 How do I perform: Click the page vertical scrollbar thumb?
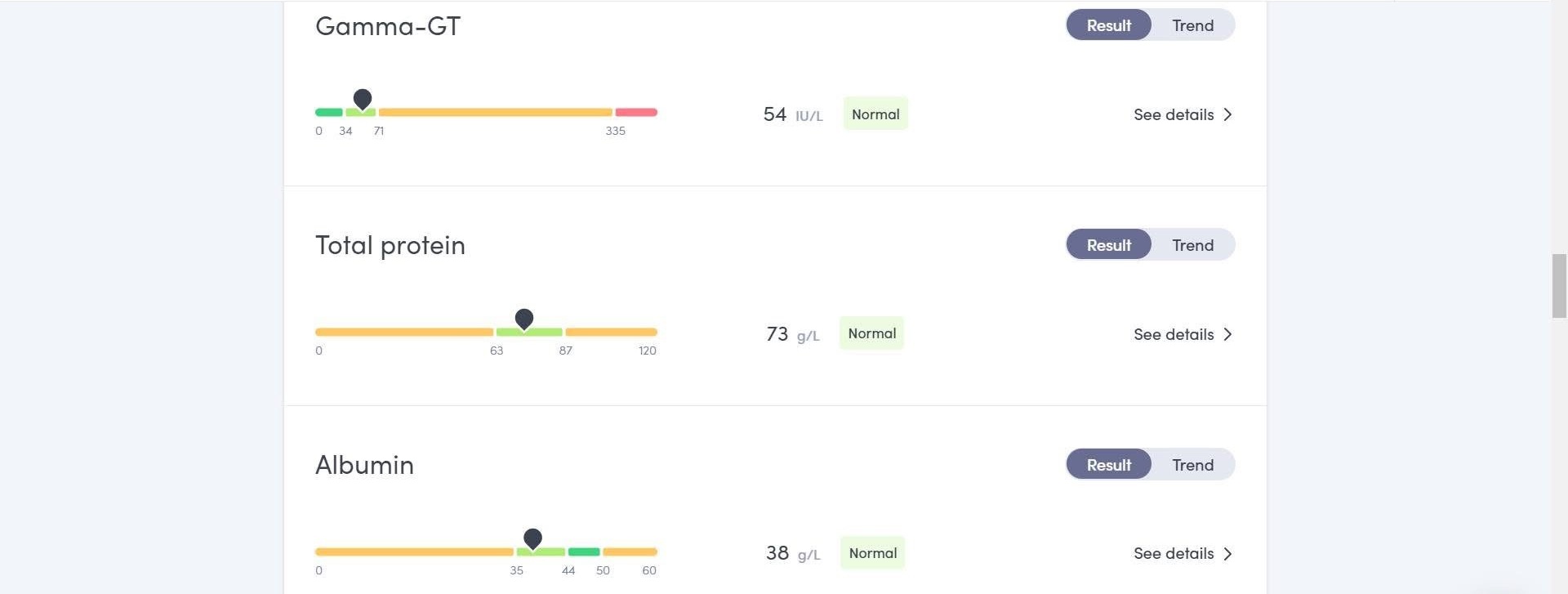coord(1559,285)
